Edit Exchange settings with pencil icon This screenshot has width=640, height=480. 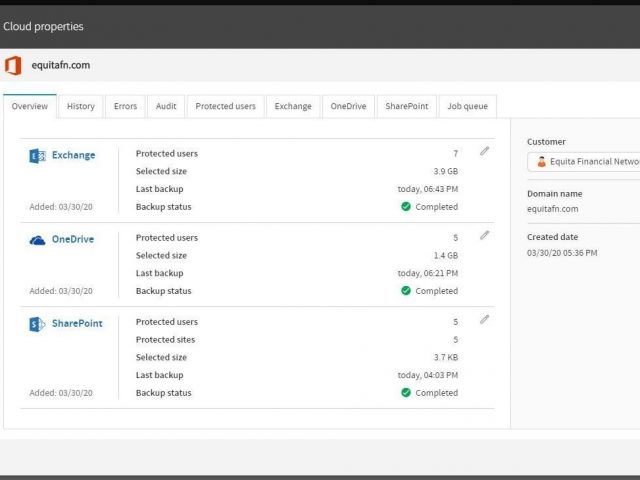pyautogui.click(x=484, y=151)
